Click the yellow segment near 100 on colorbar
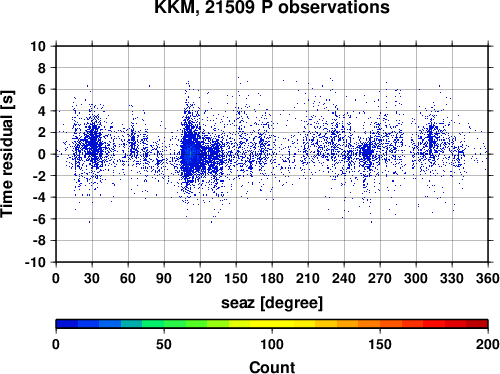The width and height of the screenshot is (500, 374). pos(272,324)
